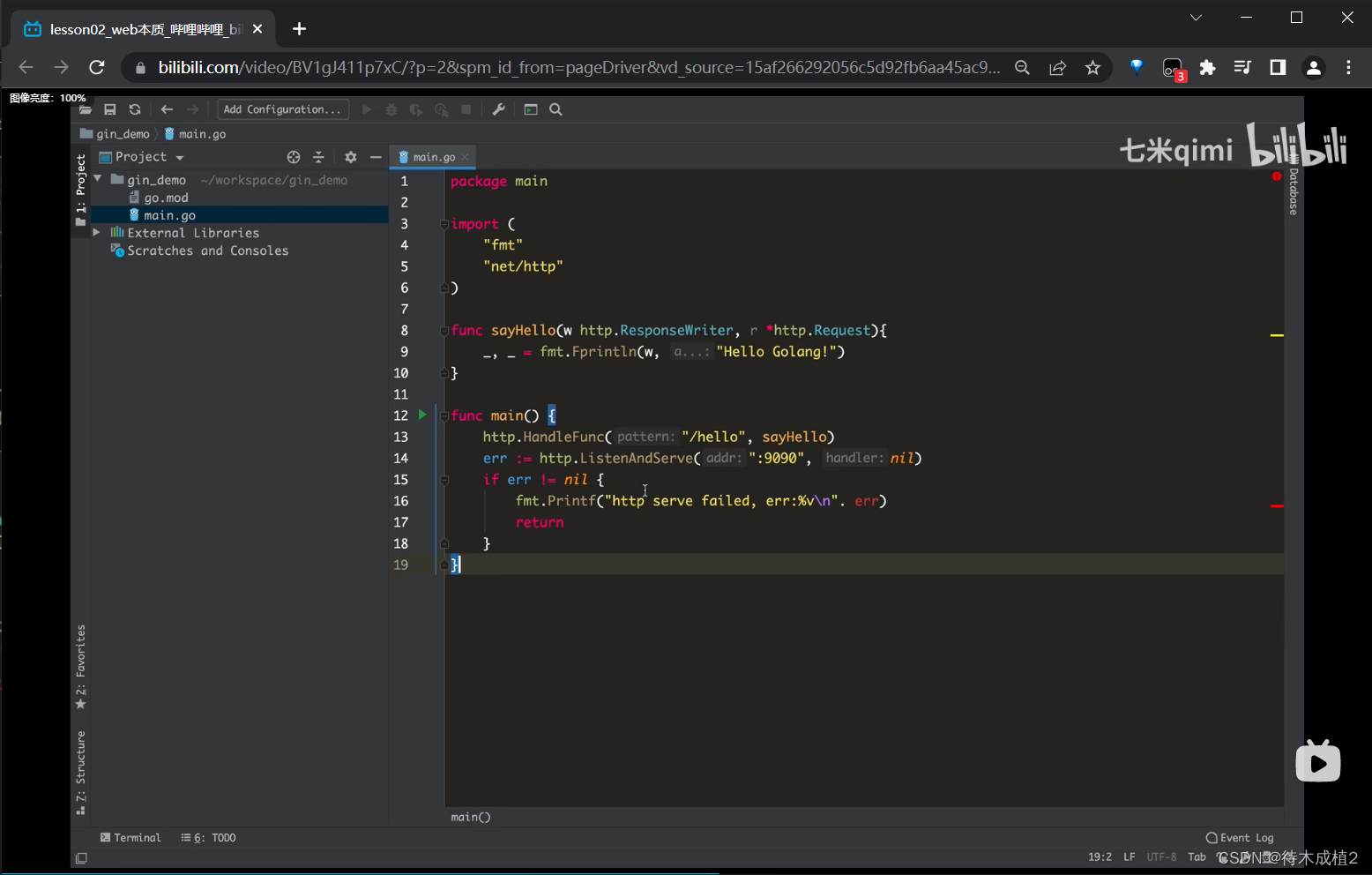Image resolution: width=1372 pixels, height=875 pixels.
Task: Close the main.go editor tab
Action: click(466, 157)
